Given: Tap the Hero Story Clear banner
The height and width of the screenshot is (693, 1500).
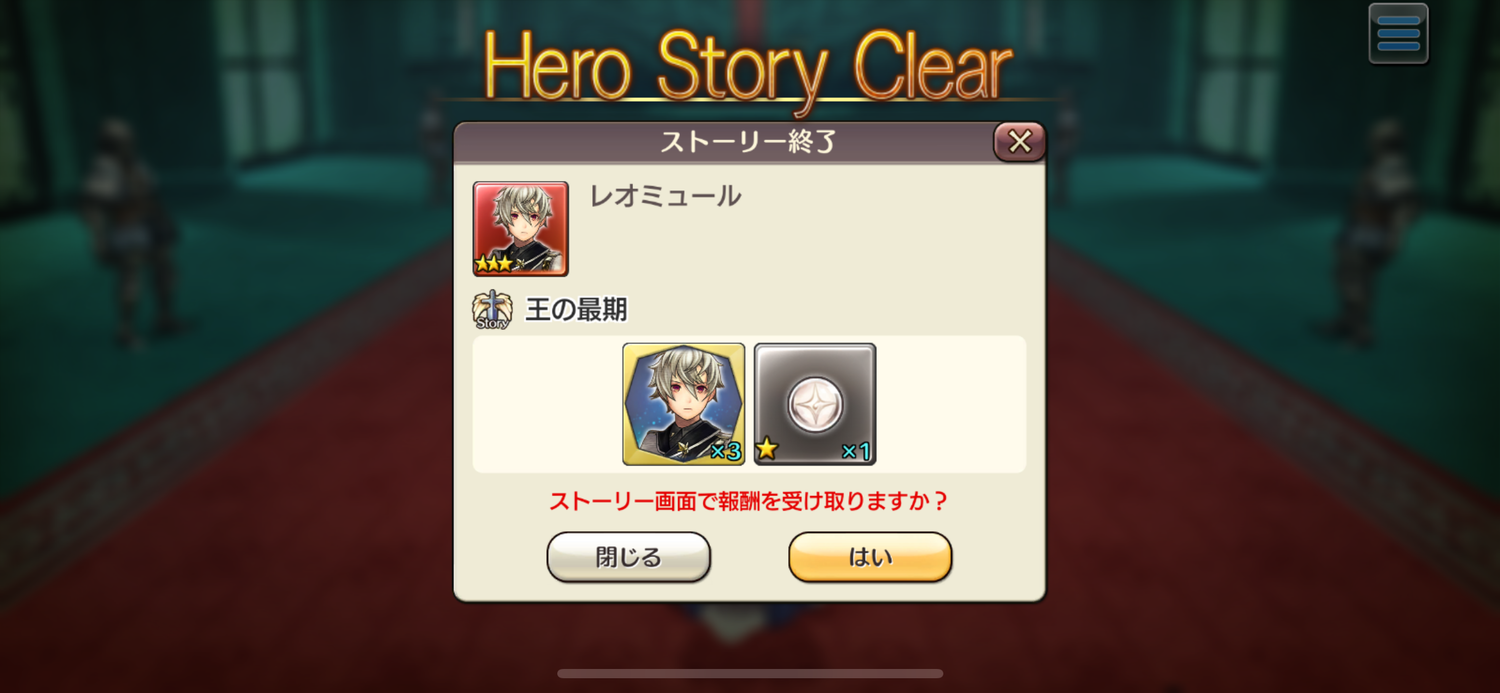Looking at the screenshot, I should (x=748, y=68).
